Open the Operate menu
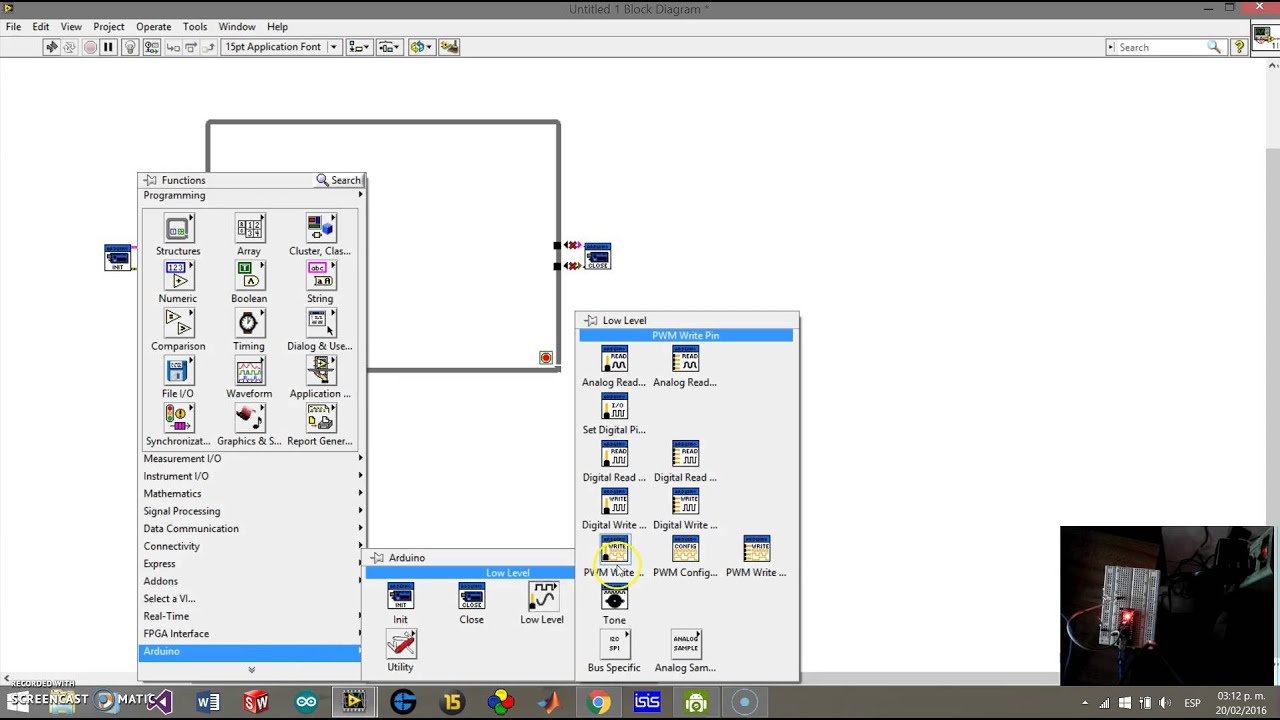 (x=154, y=27)
